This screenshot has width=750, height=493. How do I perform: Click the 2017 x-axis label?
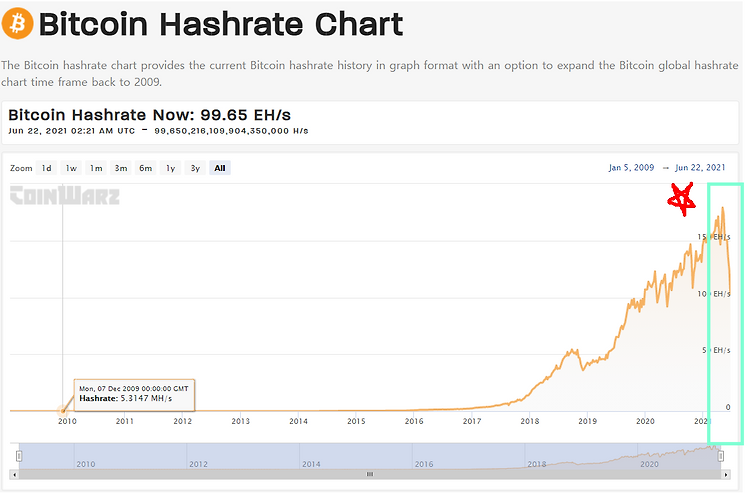pyautogui.click(x=472, y=421)
